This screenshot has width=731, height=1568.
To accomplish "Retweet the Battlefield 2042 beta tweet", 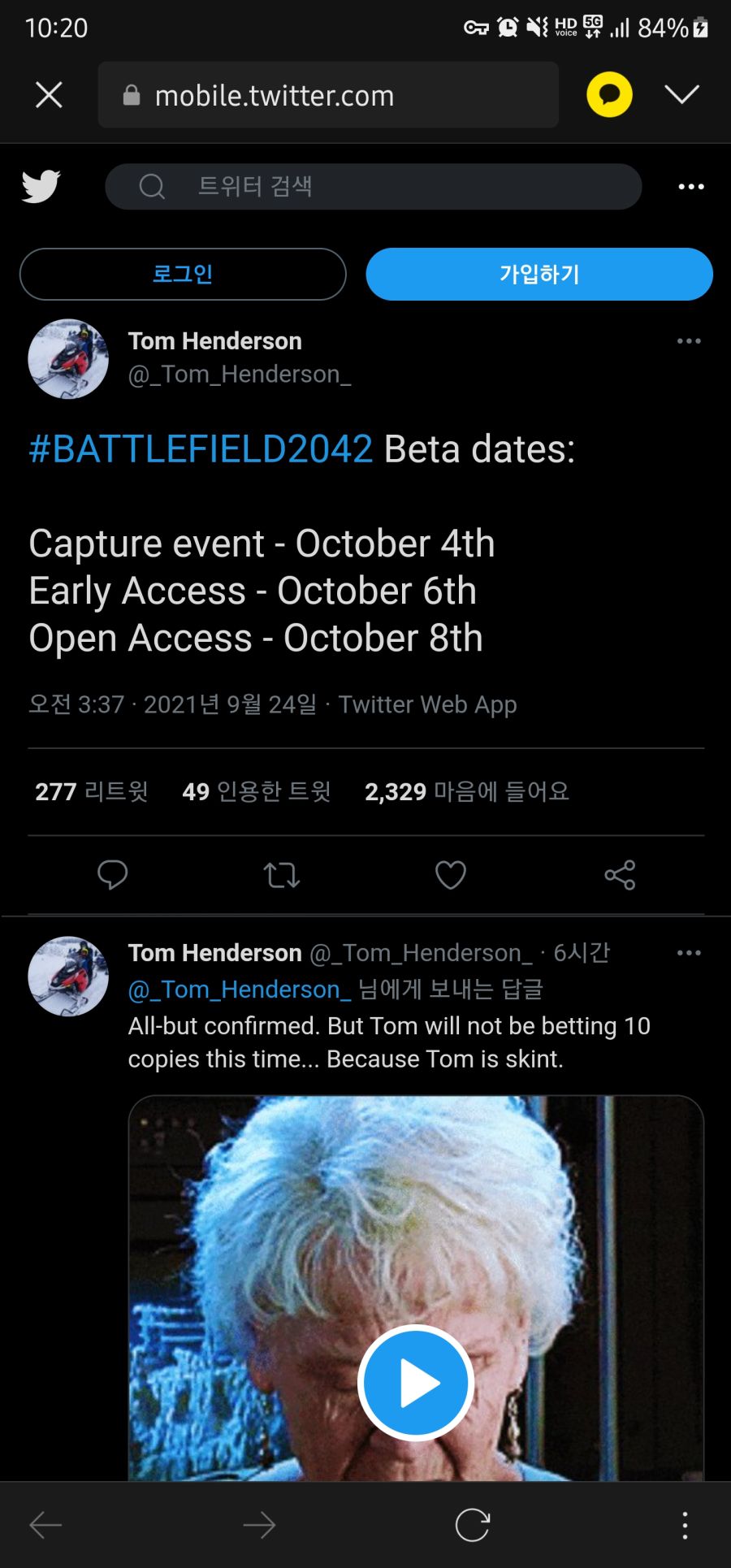I will point(282,875).
